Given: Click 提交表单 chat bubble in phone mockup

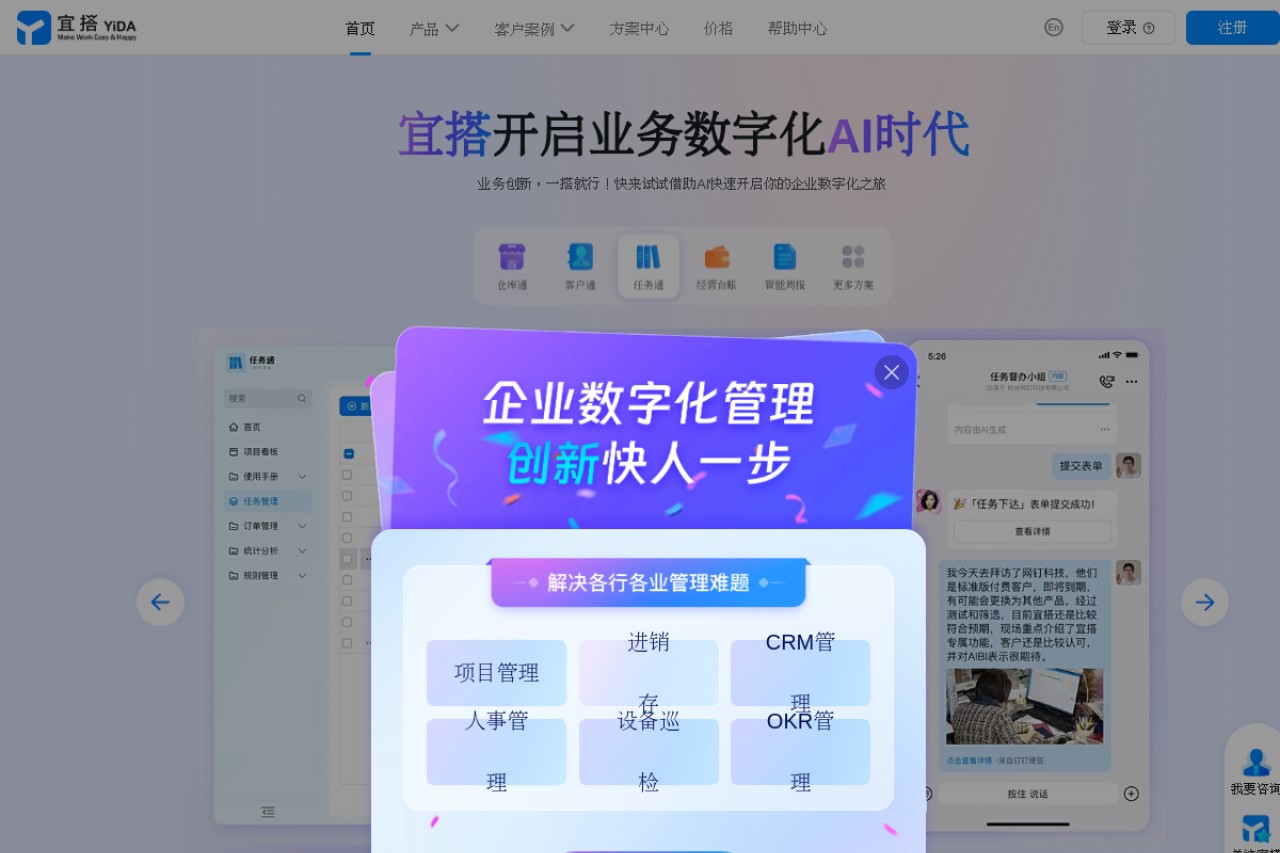Looking at the screenshot, I should 1081,466.
